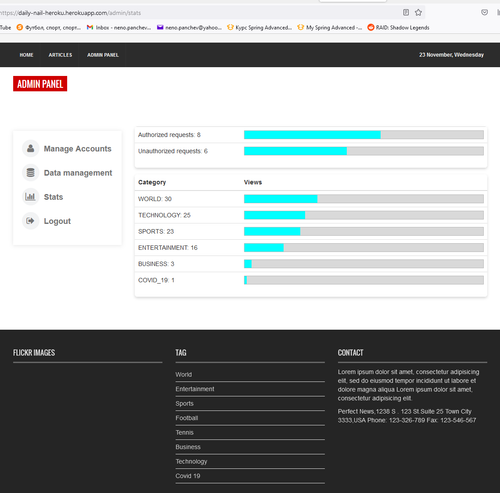Click 'BUSINESS: 3' row label
500x493 pixels.
tap(156, 264)
